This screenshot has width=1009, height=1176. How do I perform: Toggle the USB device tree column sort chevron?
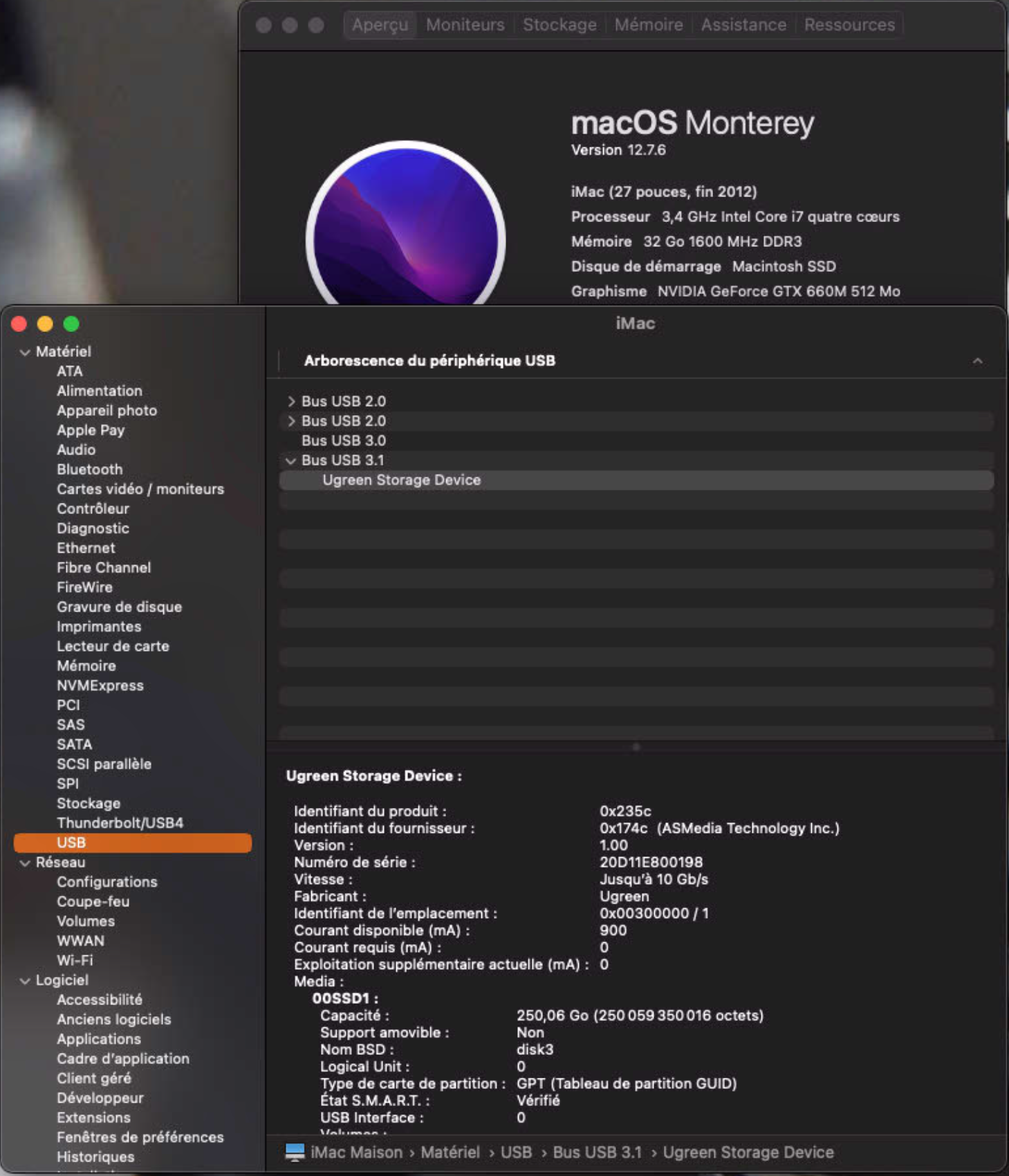tap(977, 361)
